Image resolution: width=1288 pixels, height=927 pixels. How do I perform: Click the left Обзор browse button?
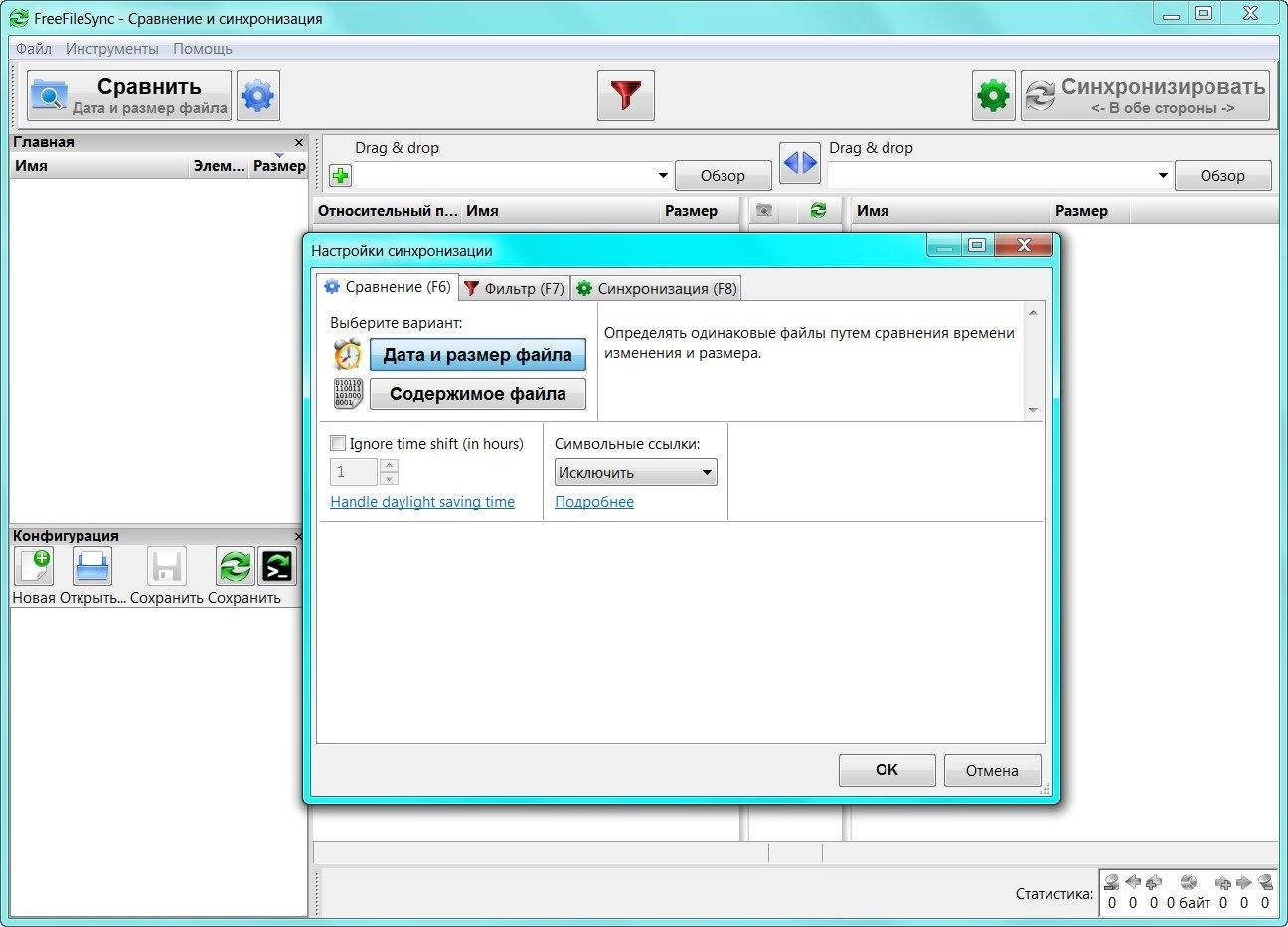(723, 176)
